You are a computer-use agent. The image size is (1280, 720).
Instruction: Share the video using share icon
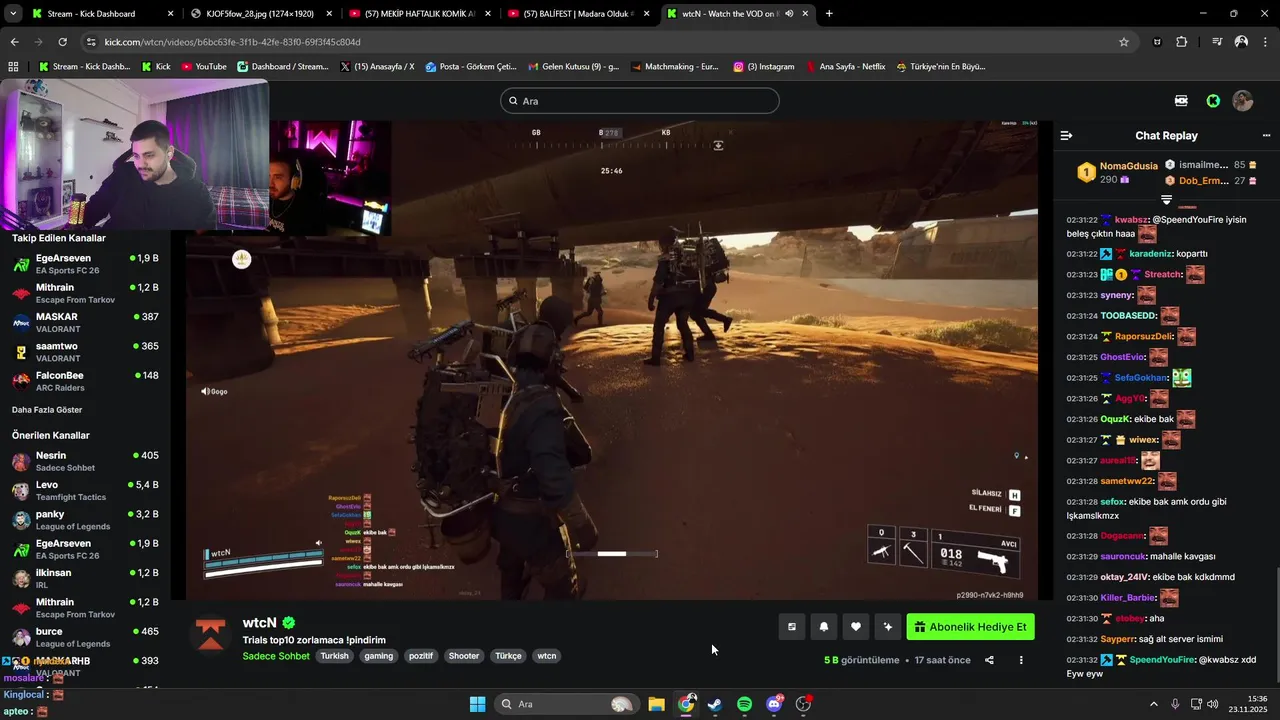pyautogui.click(x=989, y=660)
